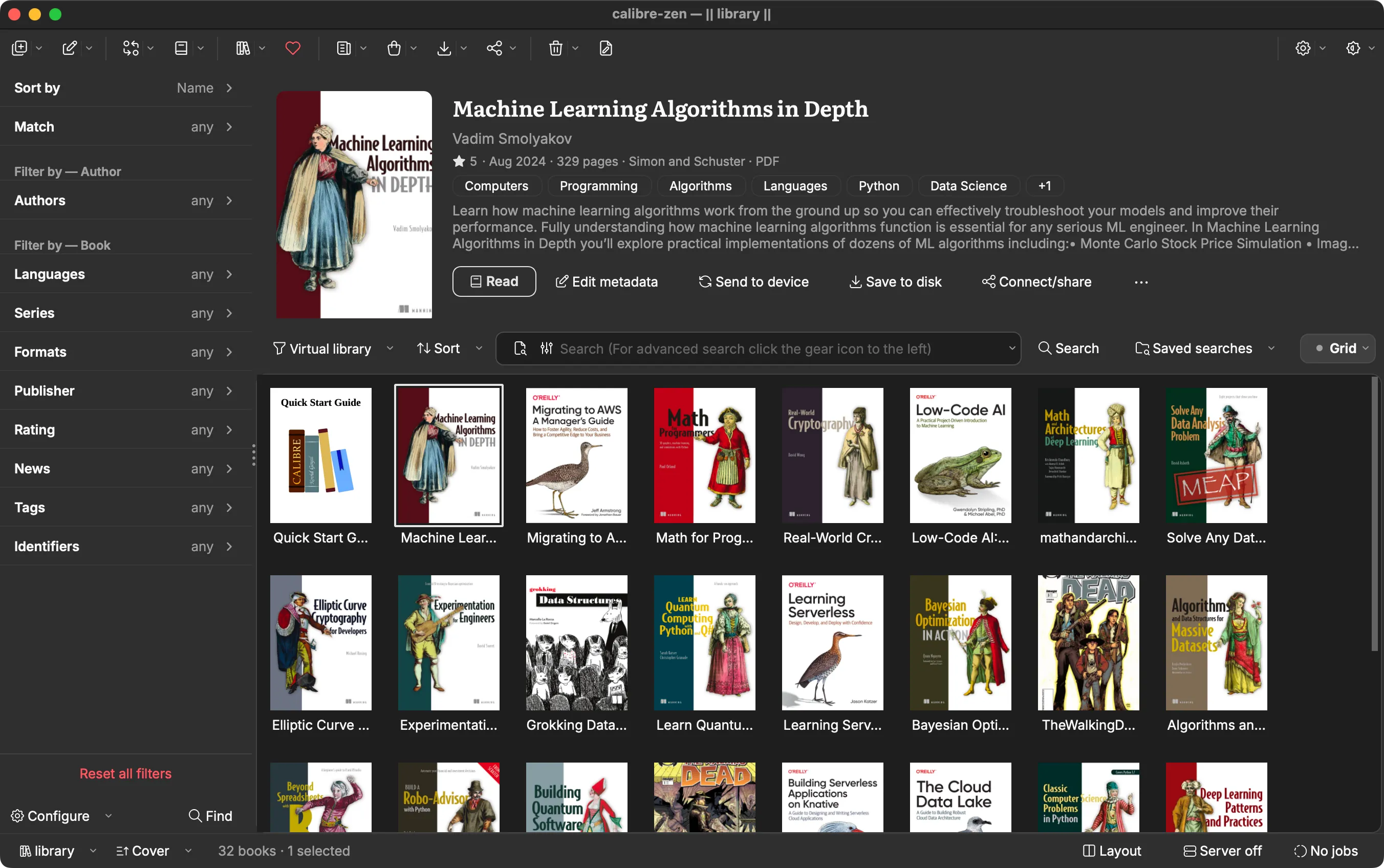
Task: Expand the Authors filter row
Action: pyautogui.click(x=126, y=200)
